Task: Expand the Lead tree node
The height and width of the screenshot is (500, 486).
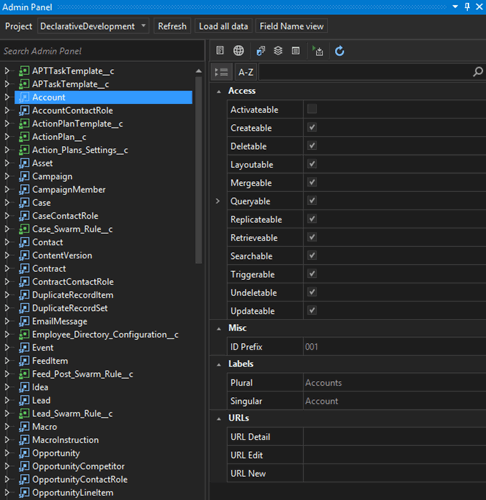Action: (7, 400)
